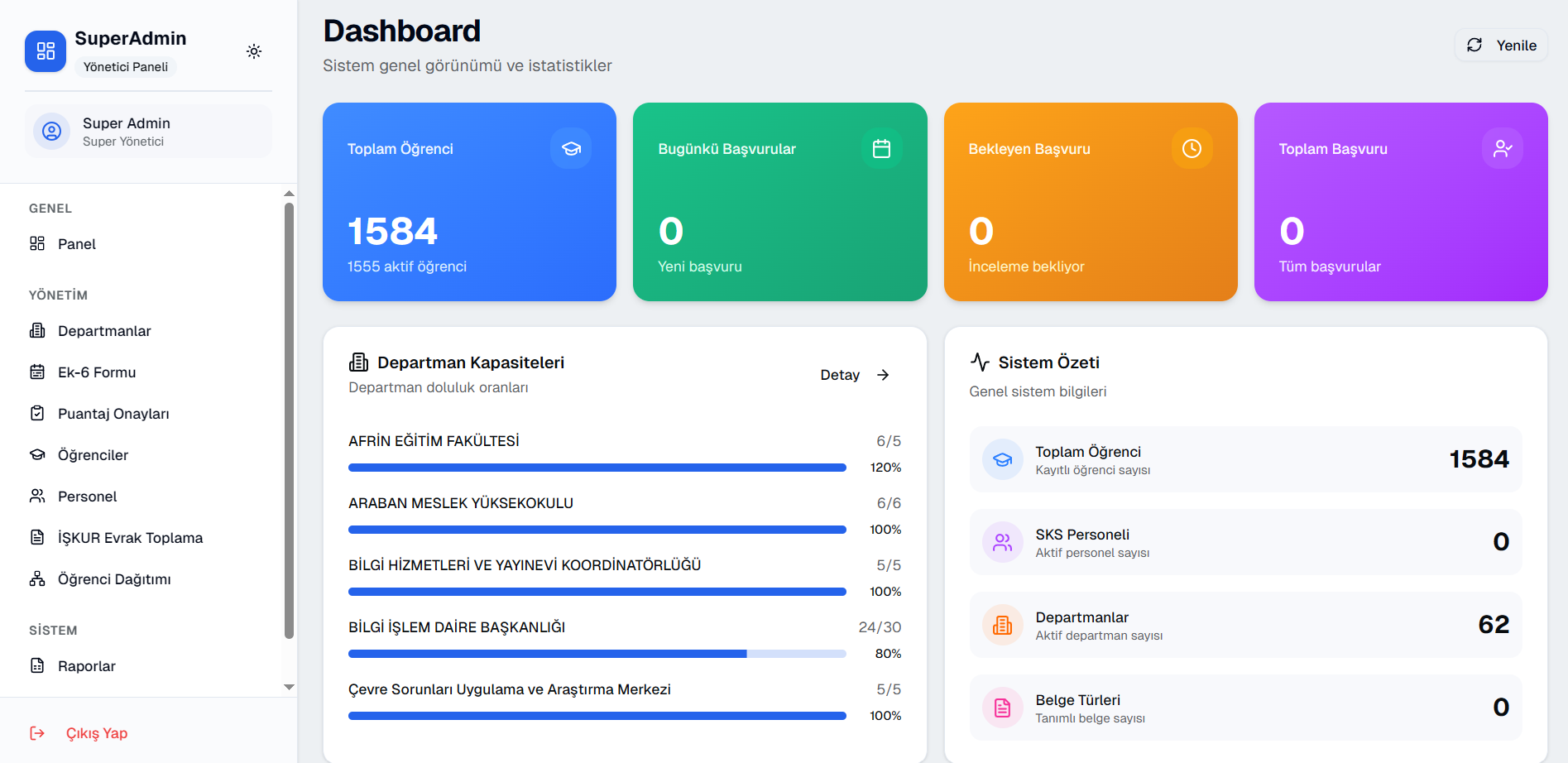Click the 80% percentage value
The image size is (1568, 763).
tap(888, 654)
